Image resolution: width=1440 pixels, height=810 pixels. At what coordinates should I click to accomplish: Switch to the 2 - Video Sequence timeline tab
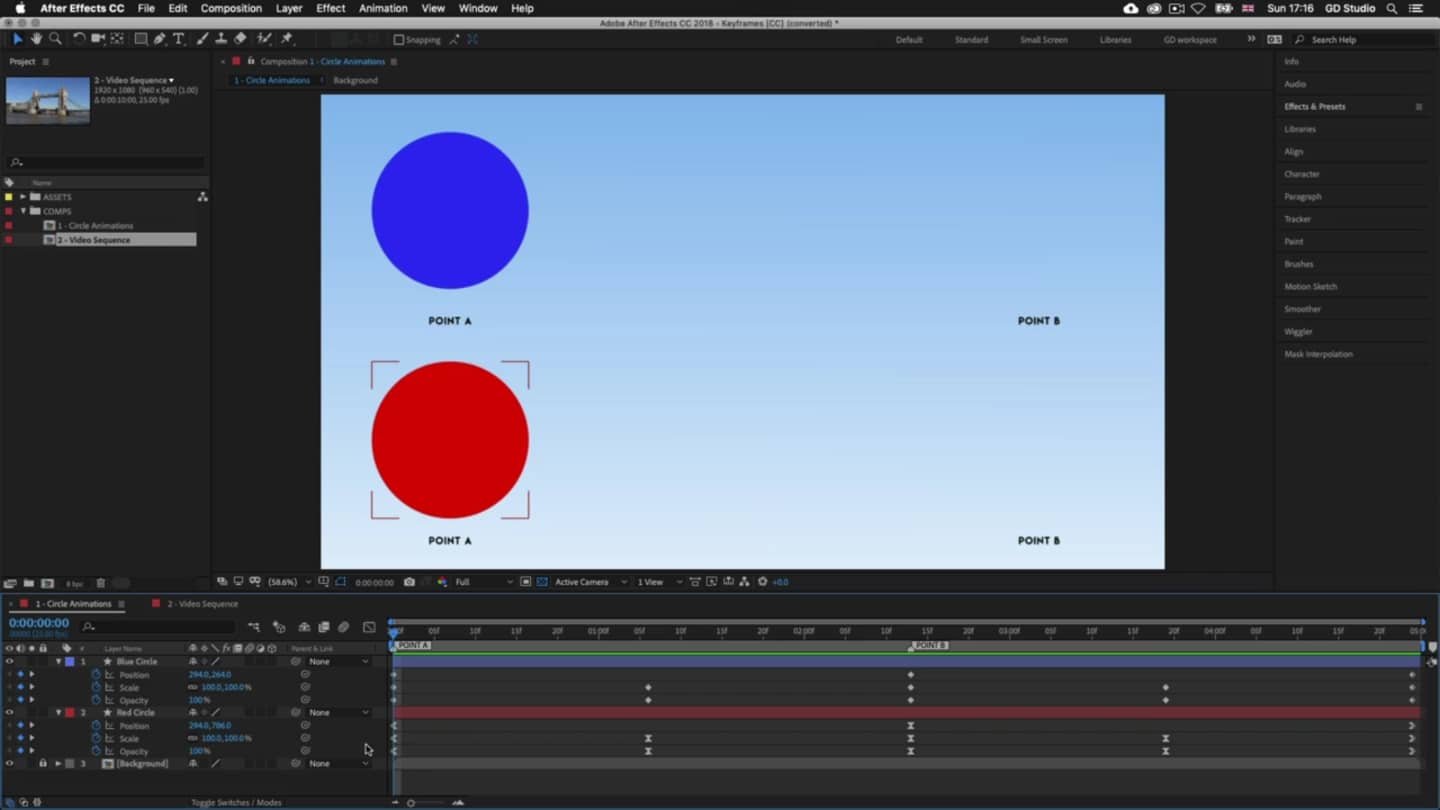(x=202, y=604)
